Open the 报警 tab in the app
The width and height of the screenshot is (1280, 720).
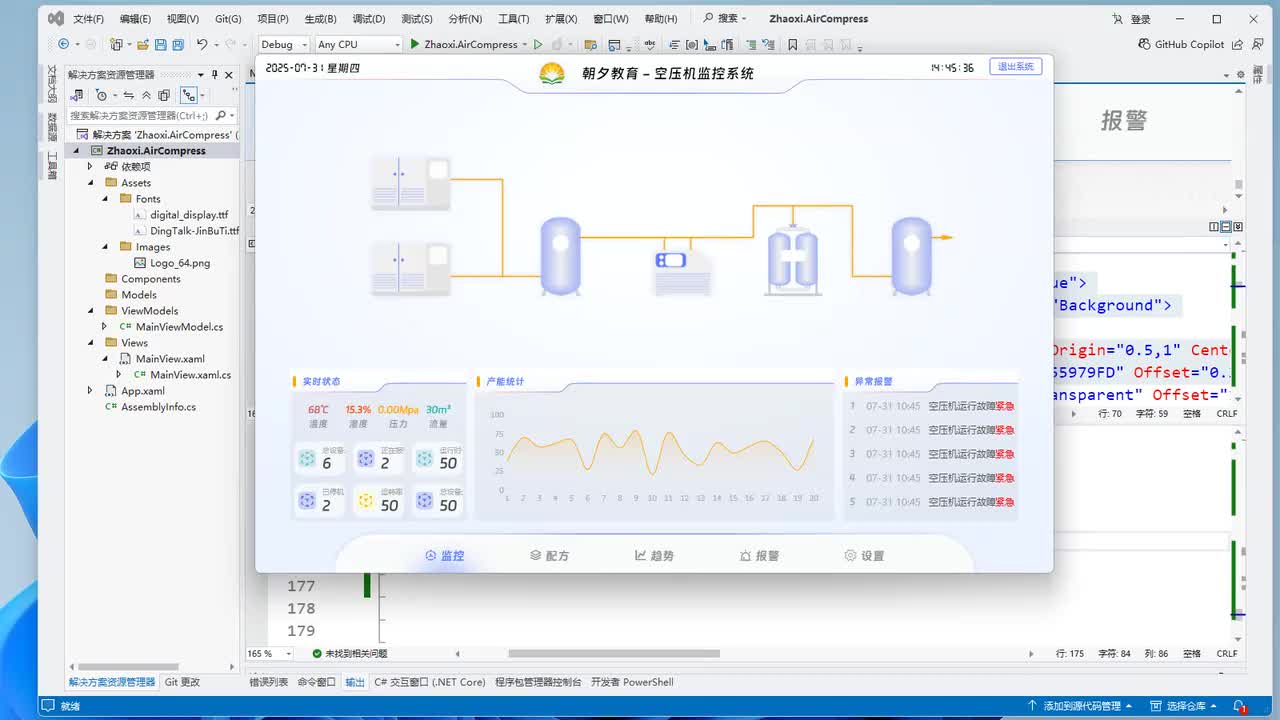click(759, 556)
